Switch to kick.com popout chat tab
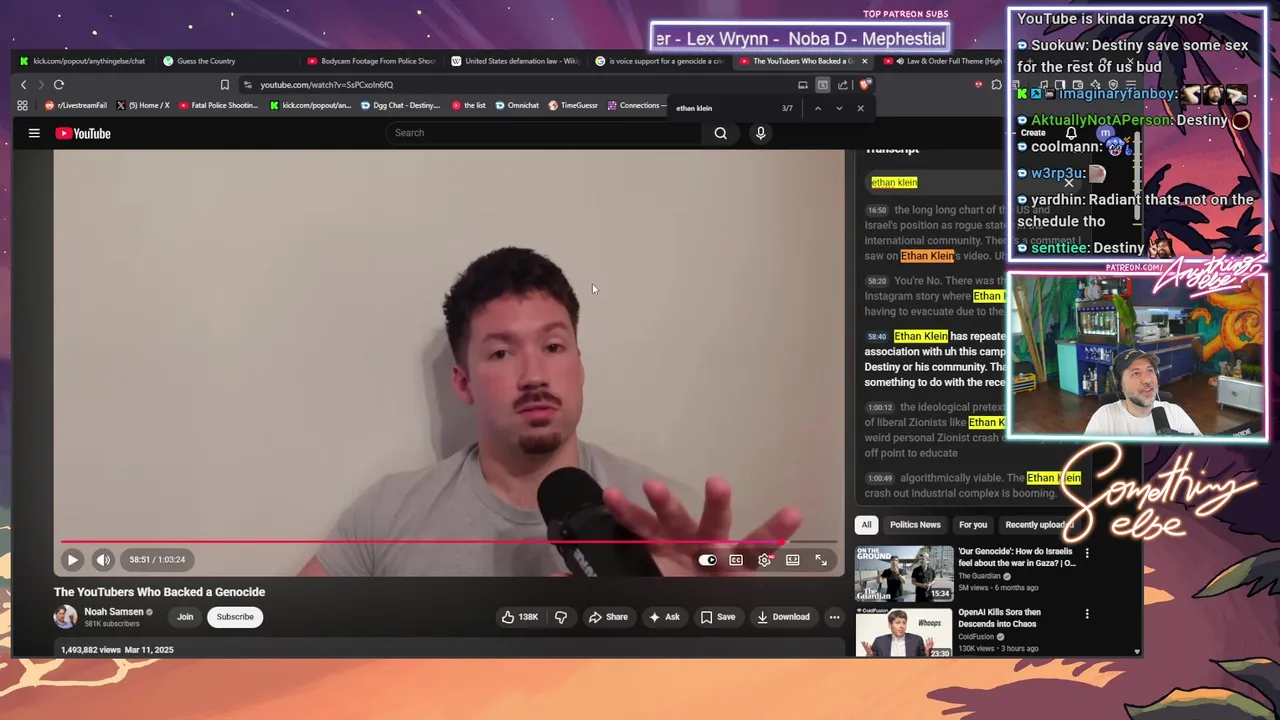The width and height of the screenshot is (1280, 720). (83, 61)
